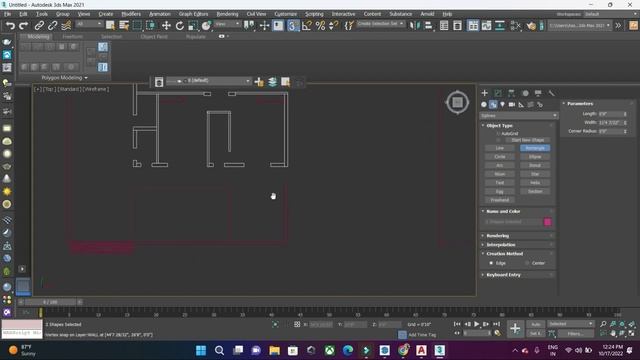The image size is (640, 360).
Task: Open the Toggle Layer Explorer icon
Action: click(458, 26)
